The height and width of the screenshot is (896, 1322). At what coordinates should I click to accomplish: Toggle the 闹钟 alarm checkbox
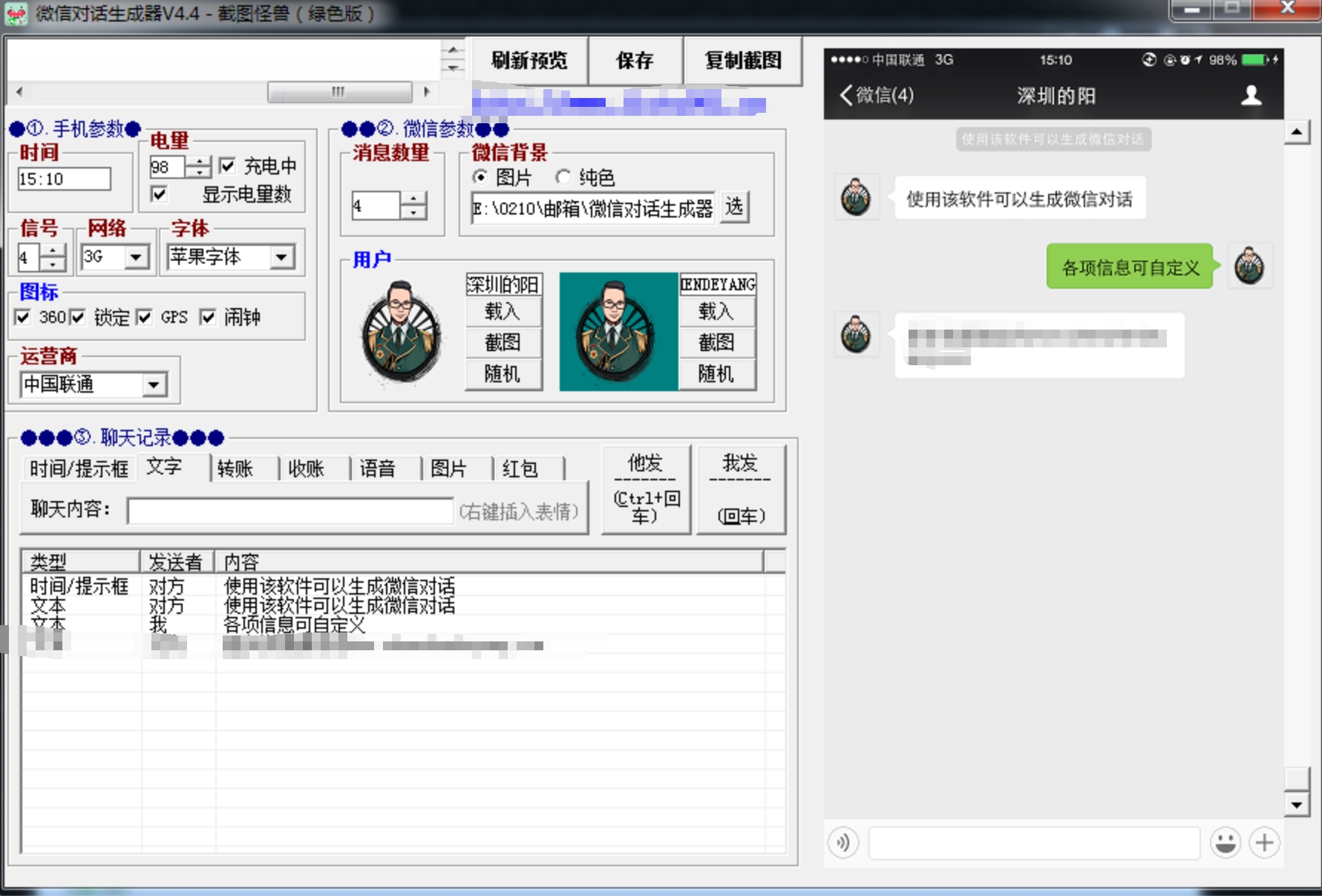[x=208, y=318]
